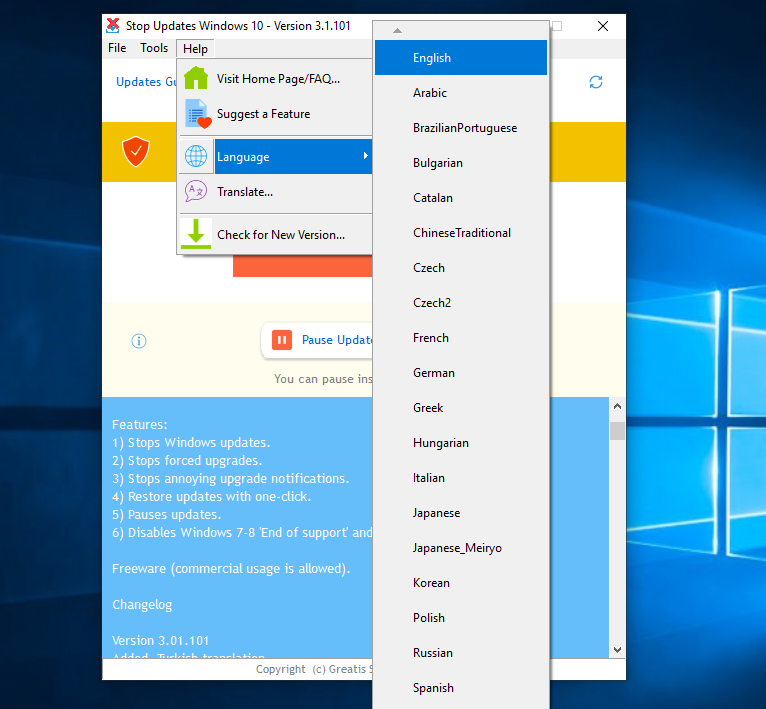Viewport: 766px width, 709px height.
Task: Select ChineseTraditional language entry
Action: (x=461, y=233)
